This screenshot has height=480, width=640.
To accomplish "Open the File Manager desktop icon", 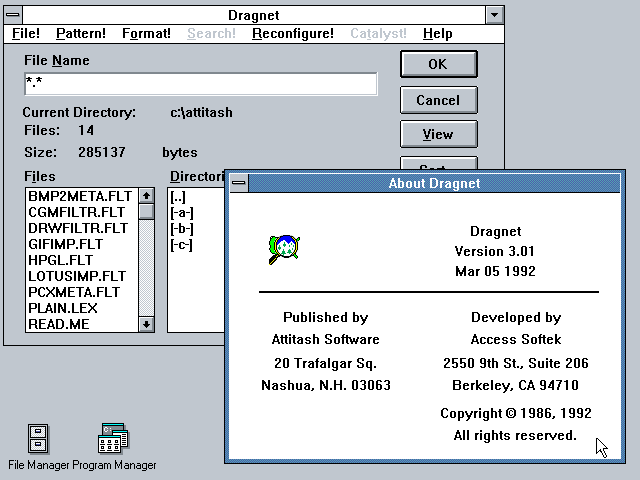I will [37, 439].
